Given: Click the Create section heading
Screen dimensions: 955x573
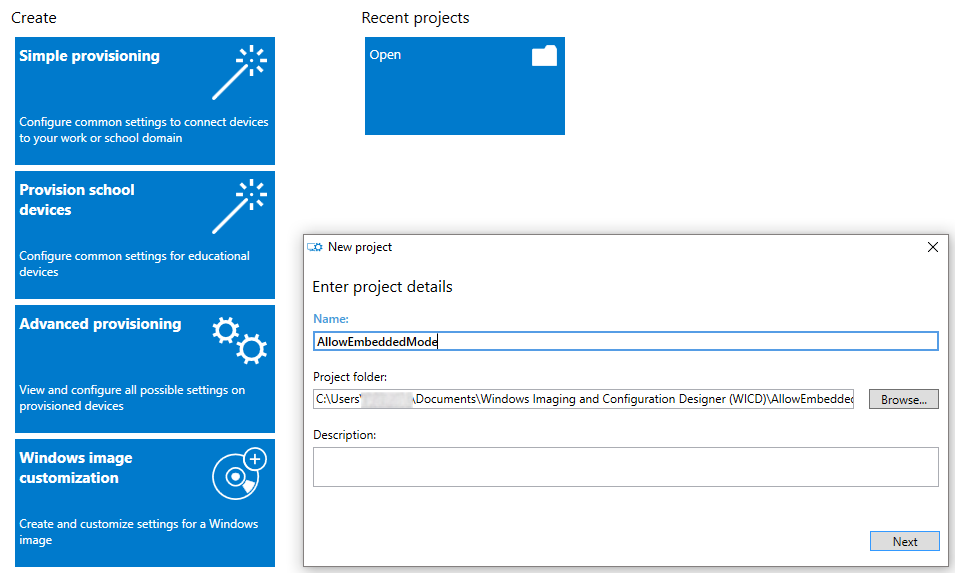Looking at the screenshot, I should 34,18.
